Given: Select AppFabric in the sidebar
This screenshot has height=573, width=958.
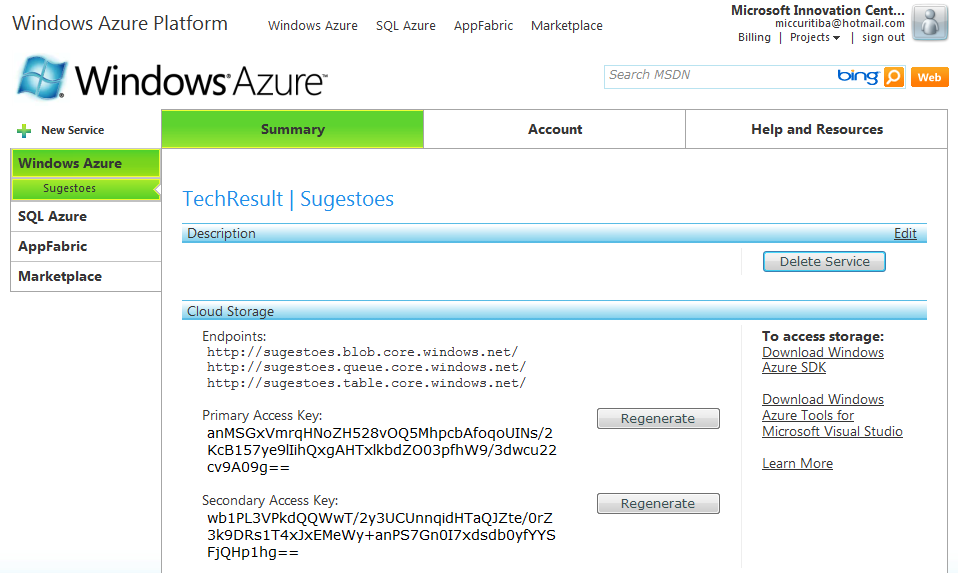Looking at the screenshot, I should pos(86,246).
